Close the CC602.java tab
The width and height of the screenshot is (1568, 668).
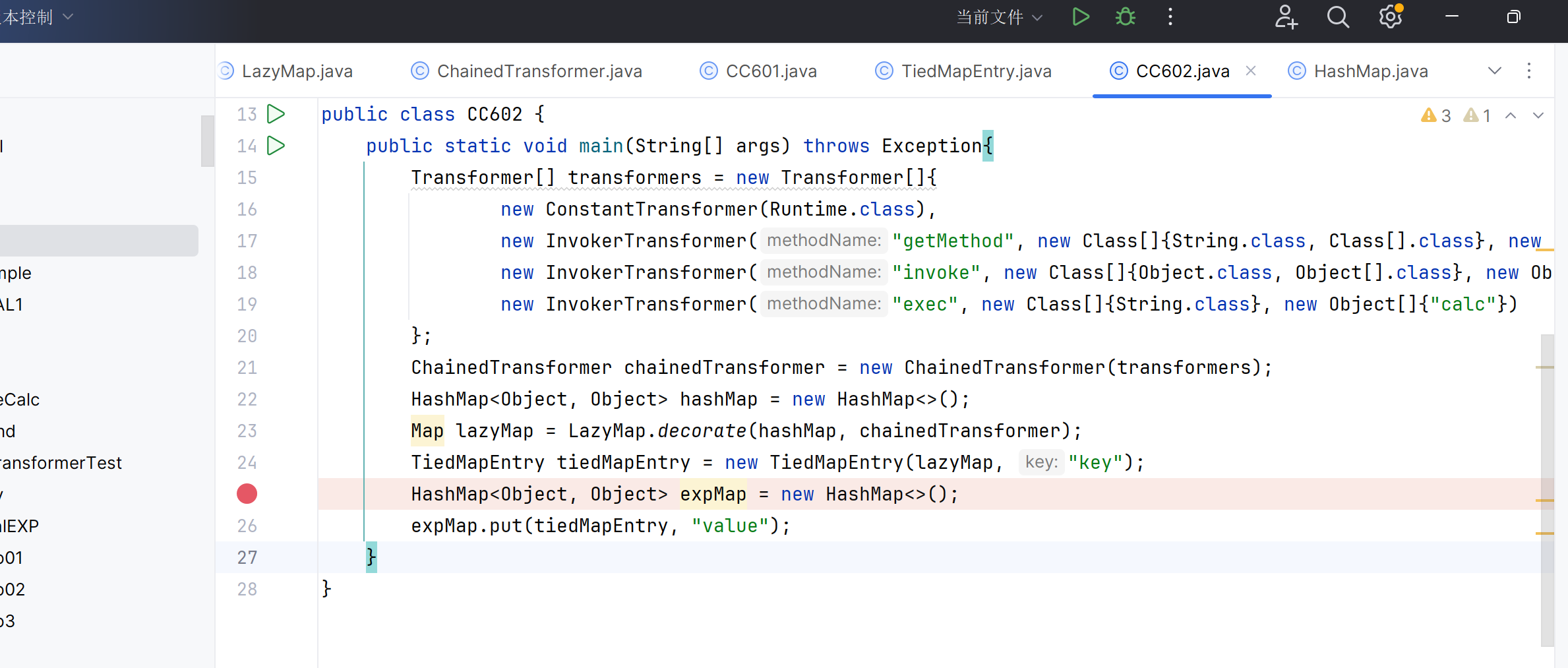point(1251,71)
